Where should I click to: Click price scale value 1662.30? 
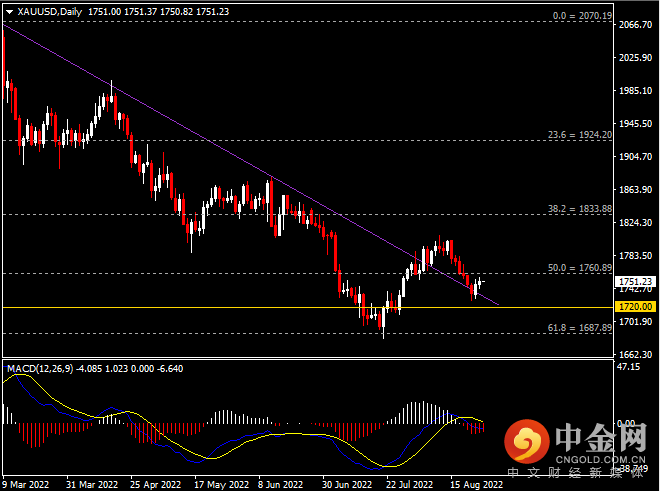pyautogui.click(x=635, y=354)
